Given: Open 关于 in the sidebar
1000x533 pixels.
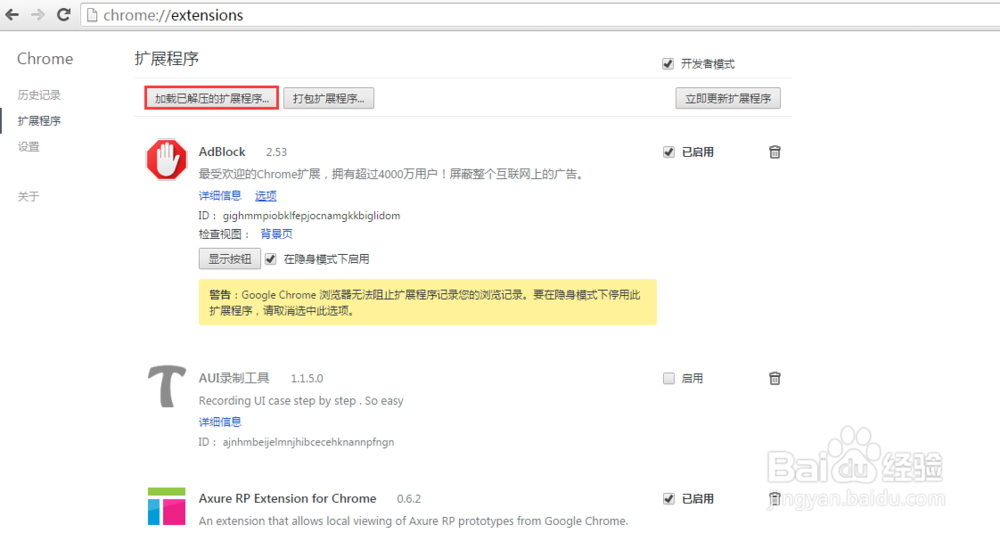Looking at the screenshot, I should click(29, 196).
